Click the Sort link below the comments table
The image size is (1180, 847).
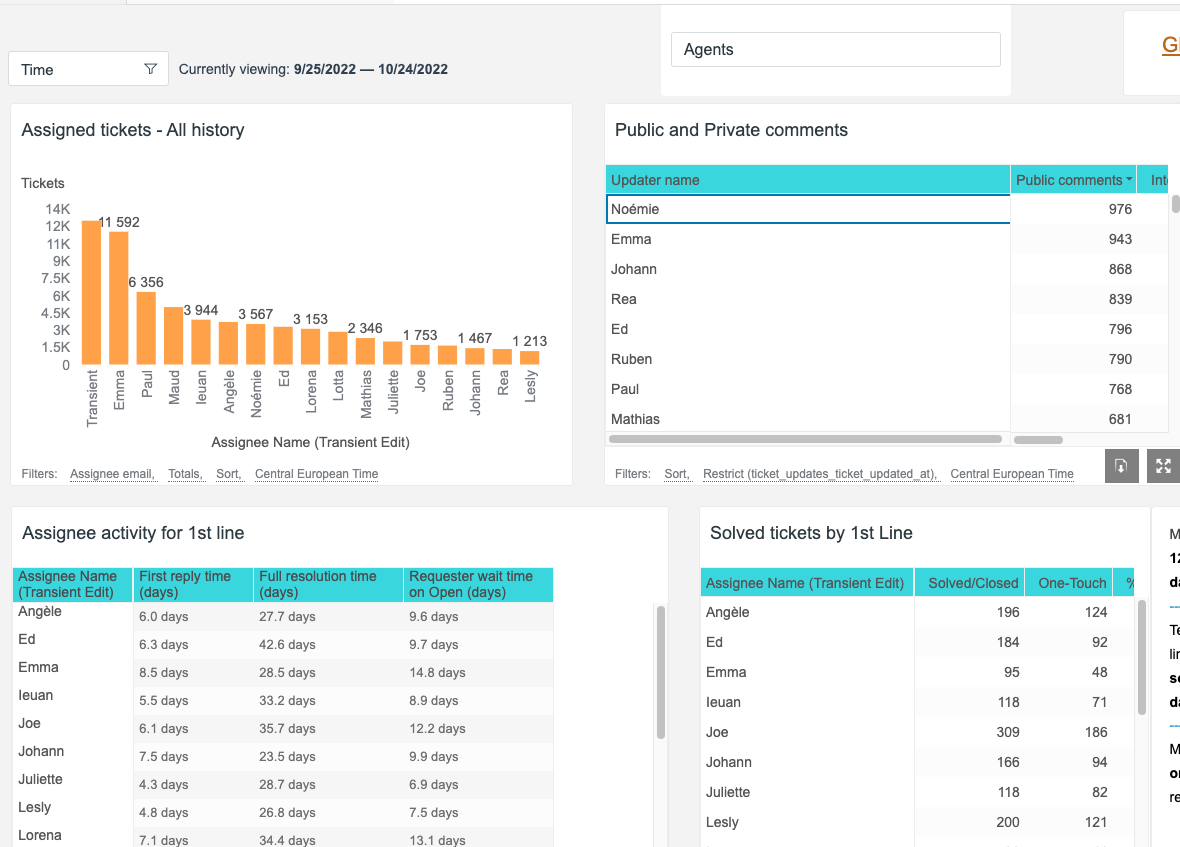coord(676,474)
